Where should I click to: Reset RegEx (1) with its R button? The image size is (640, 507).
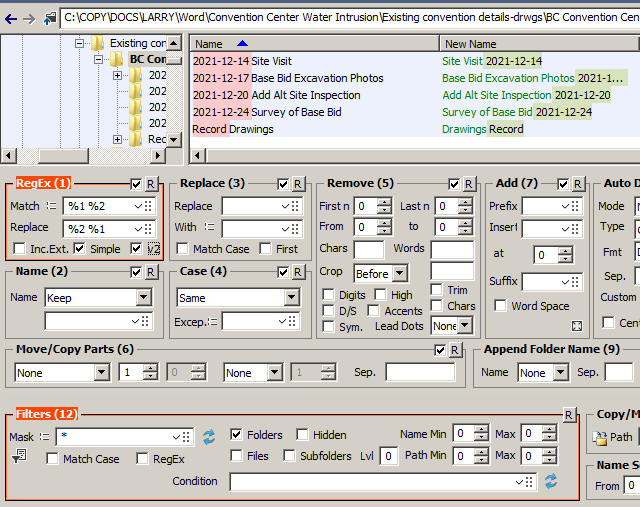(151, 184)
